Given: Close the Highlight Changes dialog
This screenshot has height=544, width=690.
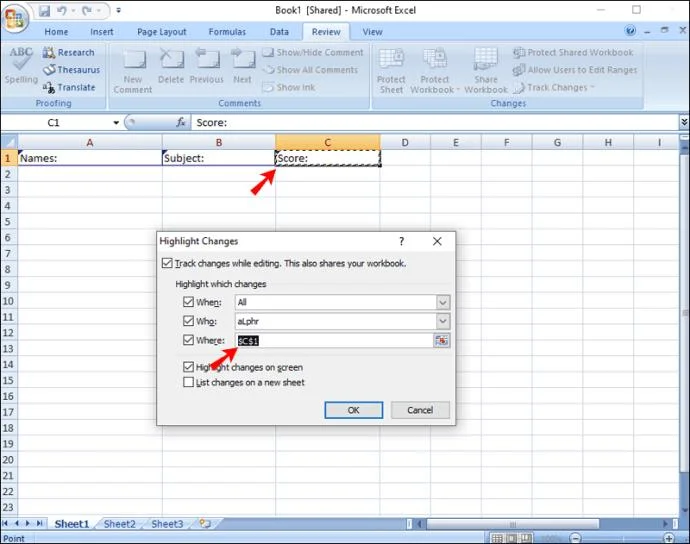Looking at the screenshot, I should pyautogui.click(x=437, y=241).
